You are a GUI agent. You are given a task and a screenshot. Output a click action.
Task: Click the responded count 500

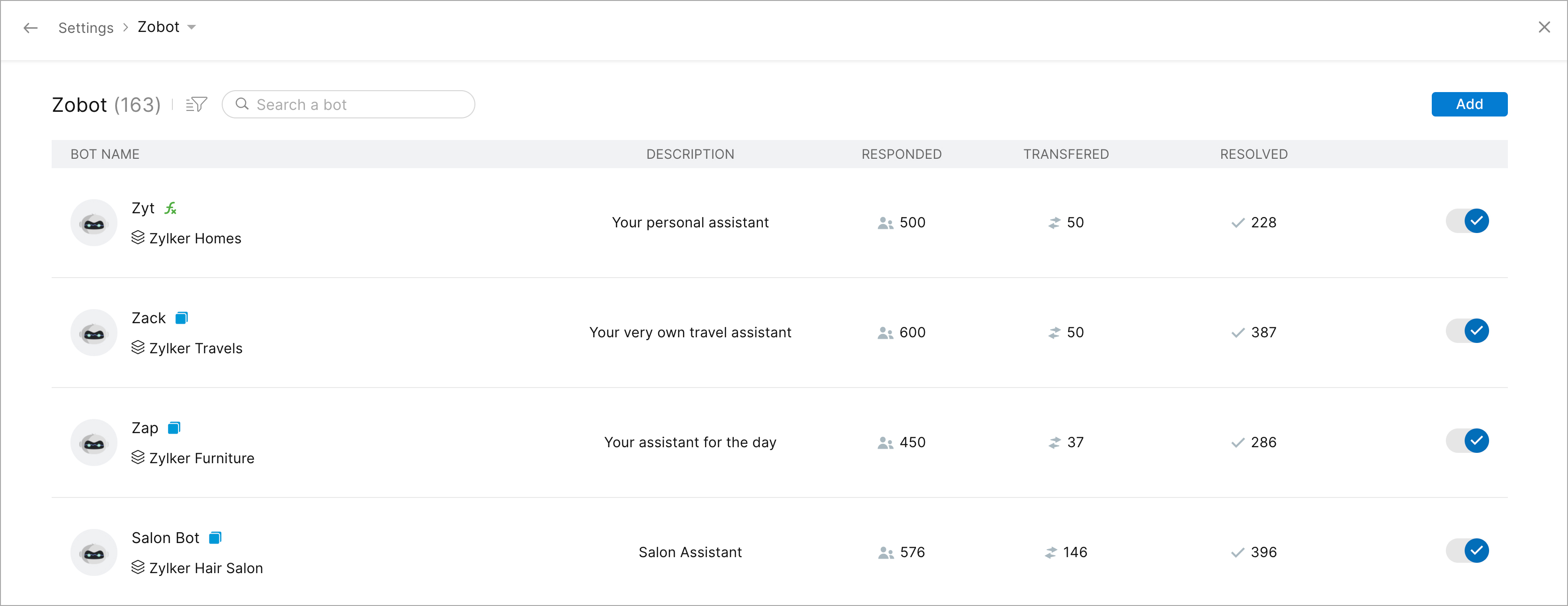[x=912, y=223]
